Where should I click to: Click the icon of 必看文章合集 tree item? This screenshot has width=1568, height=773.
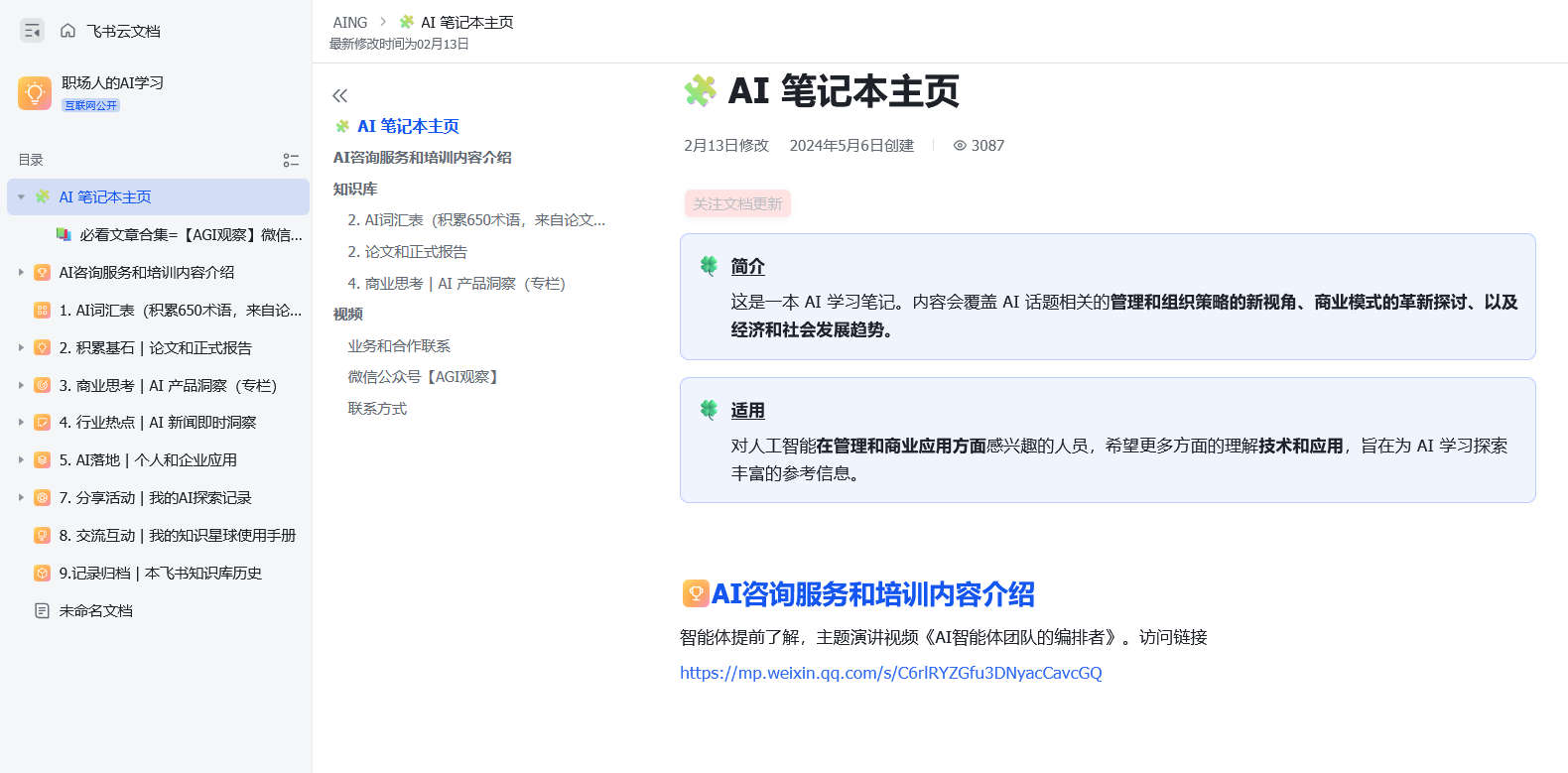[x=64, y=234]
